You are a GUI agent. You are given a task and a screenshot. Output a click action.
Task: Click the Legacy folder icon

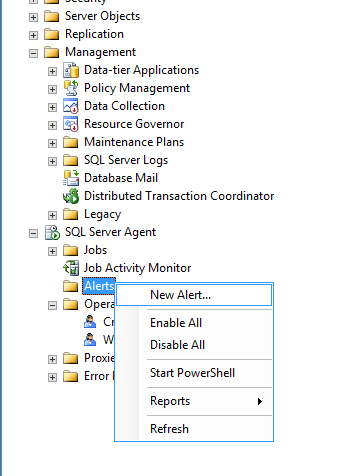click(71, 214)
